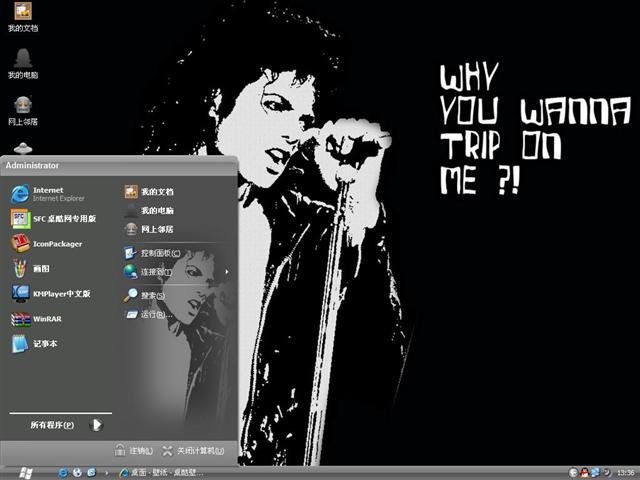Open the 网上邻居 desktop icon
Viewport: 640px width, 480px height.
click(x=23, y=111)
